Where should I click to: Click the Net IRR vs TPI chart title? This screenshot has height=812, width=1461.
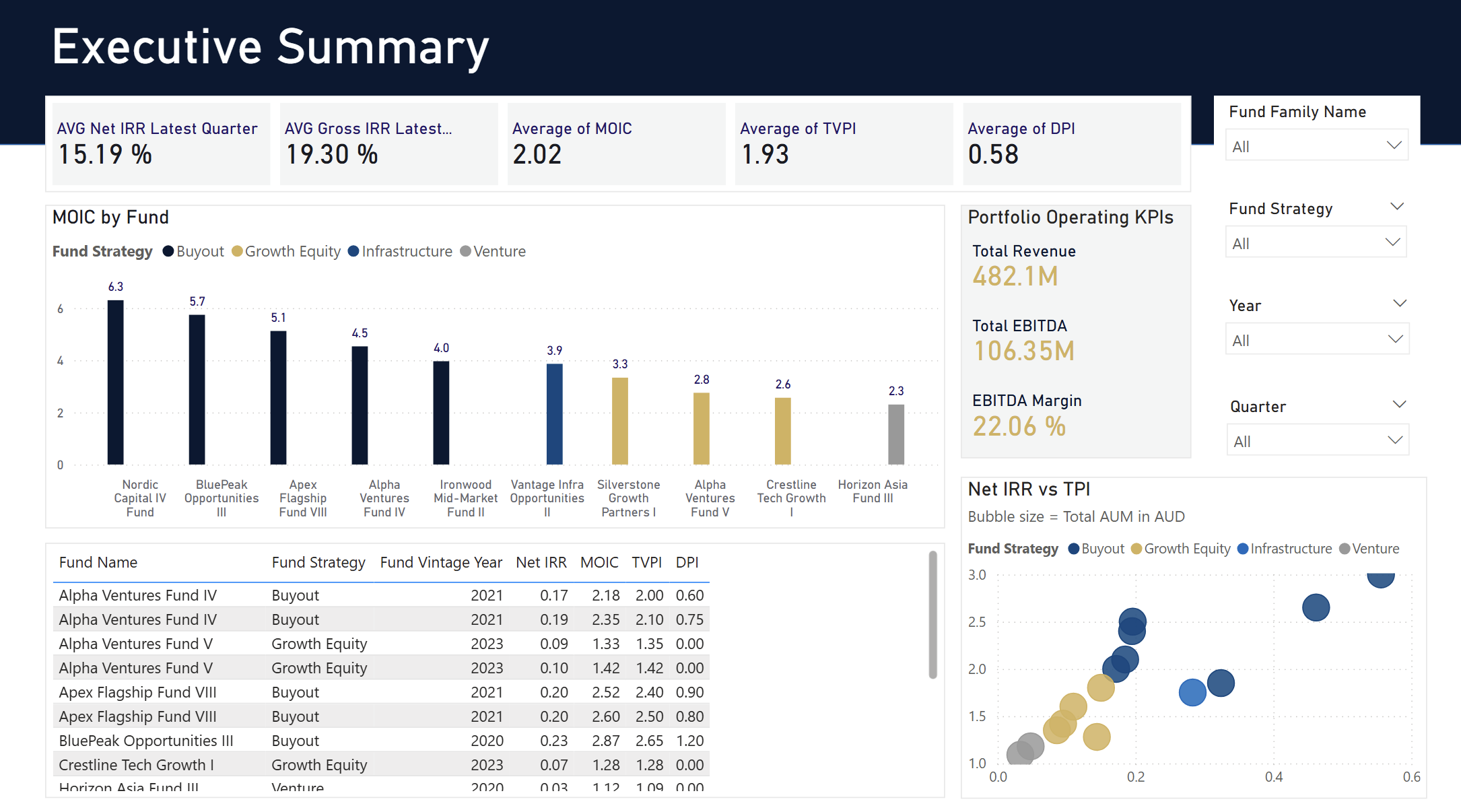[1029, 489]
